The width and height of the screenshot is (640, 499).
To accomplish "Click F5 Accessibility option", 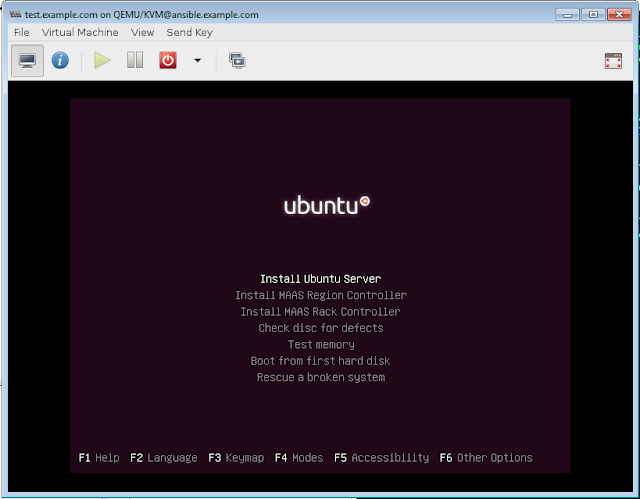I will 381,458.
